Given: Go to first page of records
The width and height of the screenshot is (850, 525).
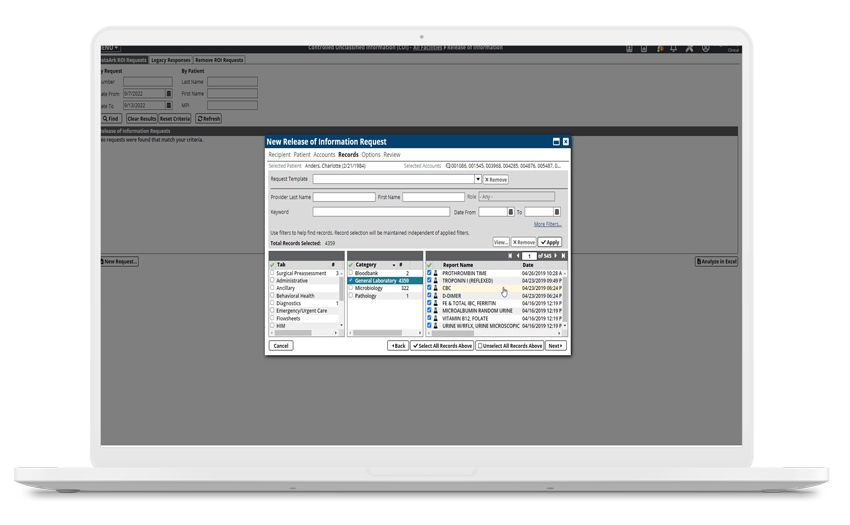Looking at the screenshot, I should coord(510,255).
